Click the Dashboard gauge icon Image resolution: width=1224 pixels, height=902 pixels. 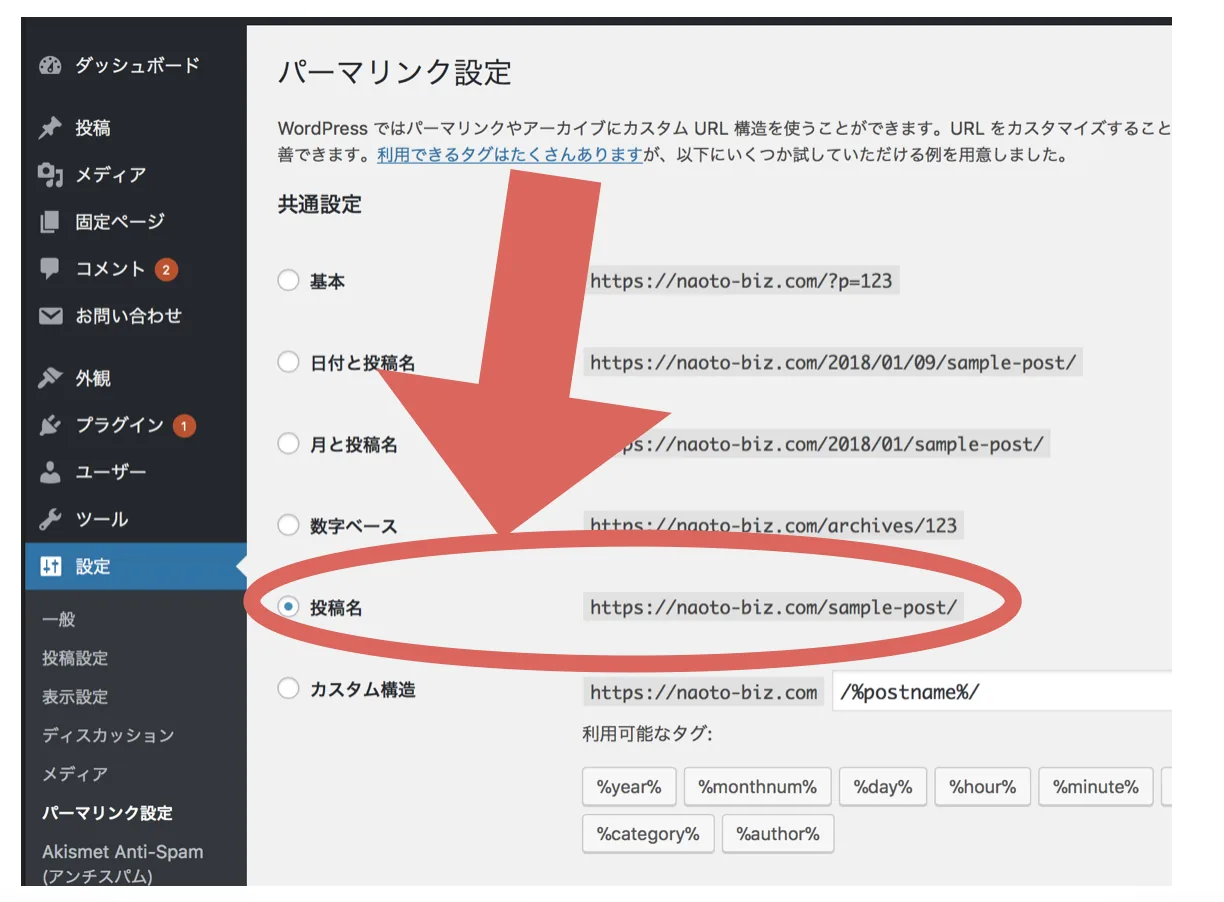pyautogui.click(x=50, y=66)
